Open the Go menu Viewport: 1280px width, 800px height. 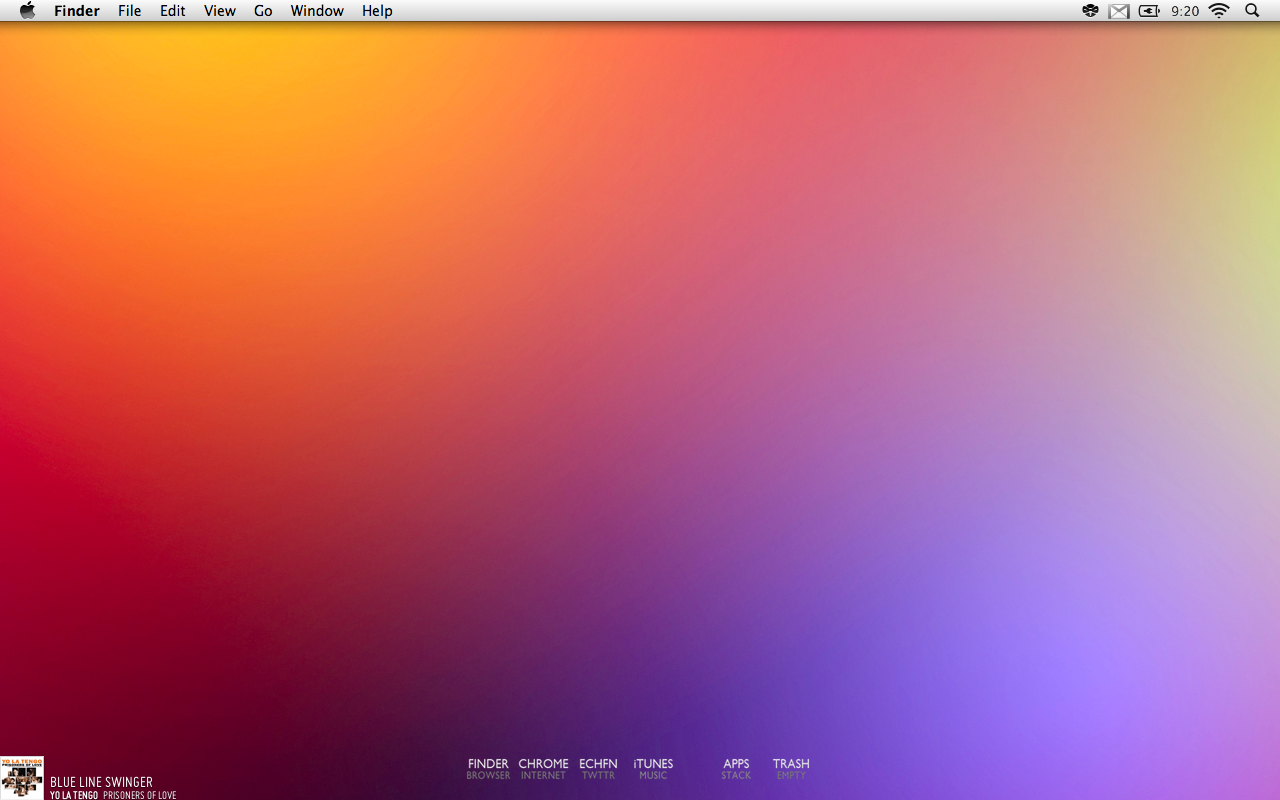tap(263, 11)
